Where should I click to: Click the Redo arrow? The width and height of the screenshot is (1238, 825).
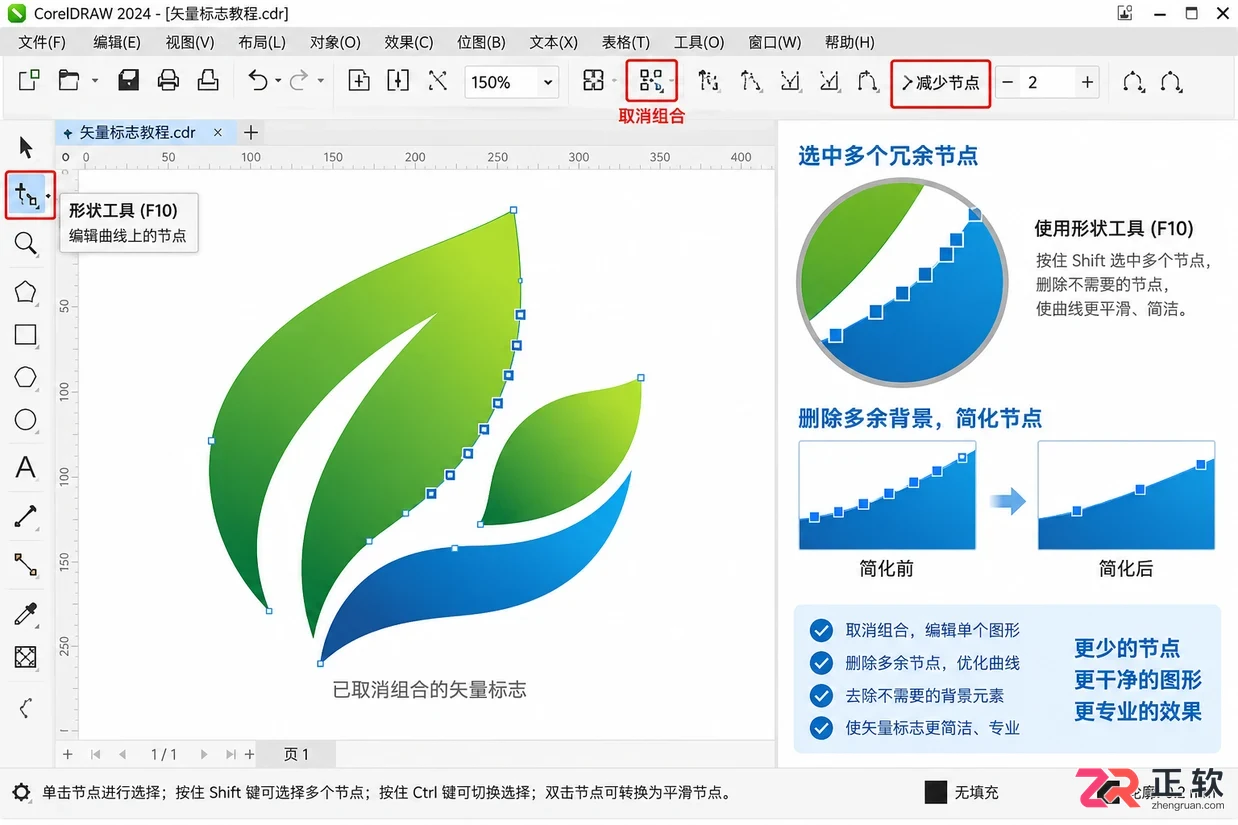pos(298,81)
